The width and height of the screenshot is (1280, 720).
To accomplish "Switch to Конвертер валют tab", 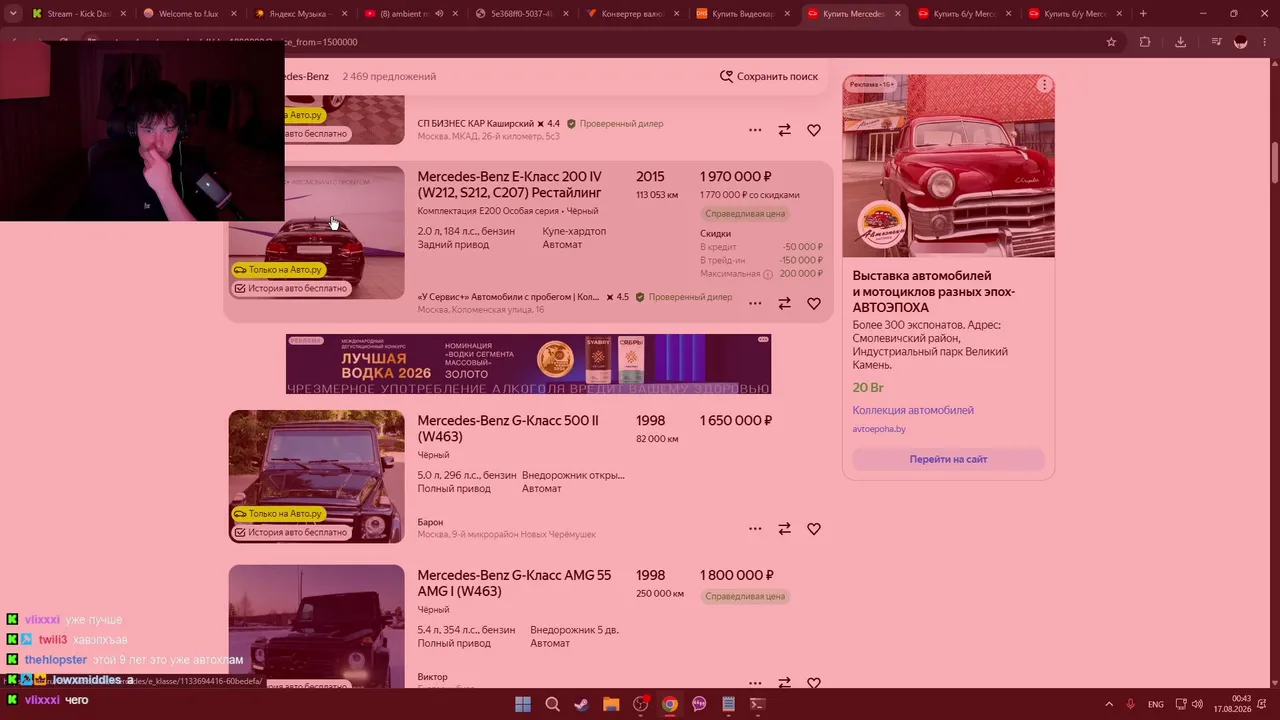I will point(632,14).
